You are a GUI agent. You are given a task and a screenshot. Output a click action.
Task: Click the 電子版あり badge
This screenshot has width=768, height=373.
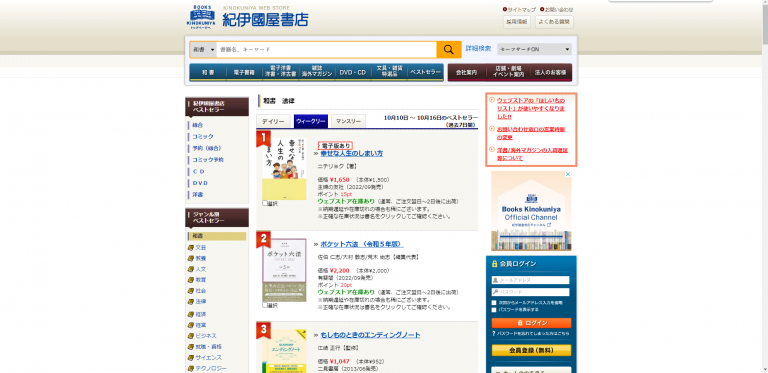335,146
